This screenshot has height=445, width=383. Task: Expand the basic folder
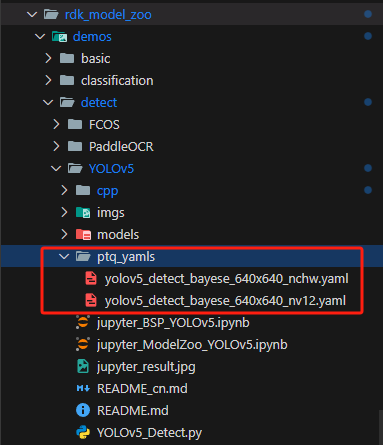tap(48, 58)
